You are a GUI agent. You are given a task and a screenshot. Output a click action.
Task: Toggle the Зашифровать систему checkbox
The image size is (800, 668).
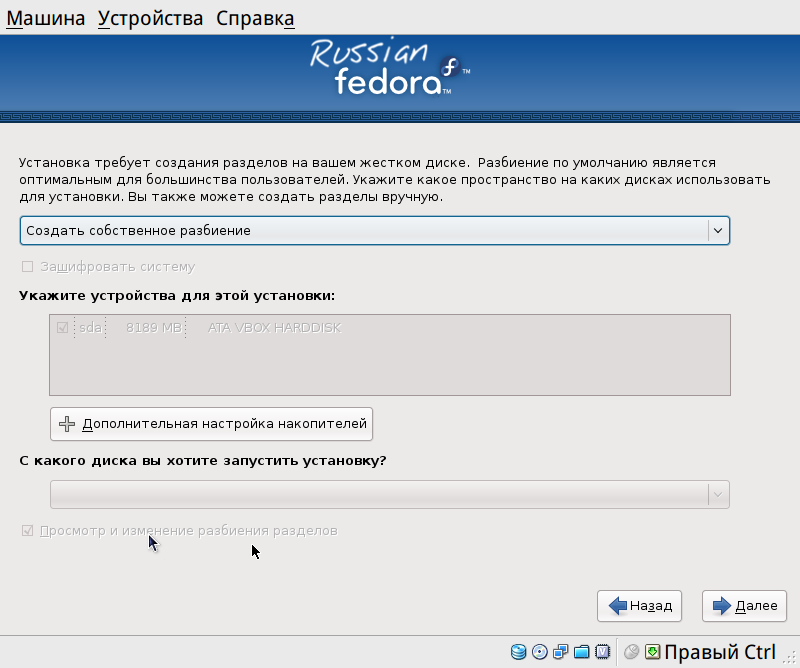pyautogui.click(x=28, y=266)
